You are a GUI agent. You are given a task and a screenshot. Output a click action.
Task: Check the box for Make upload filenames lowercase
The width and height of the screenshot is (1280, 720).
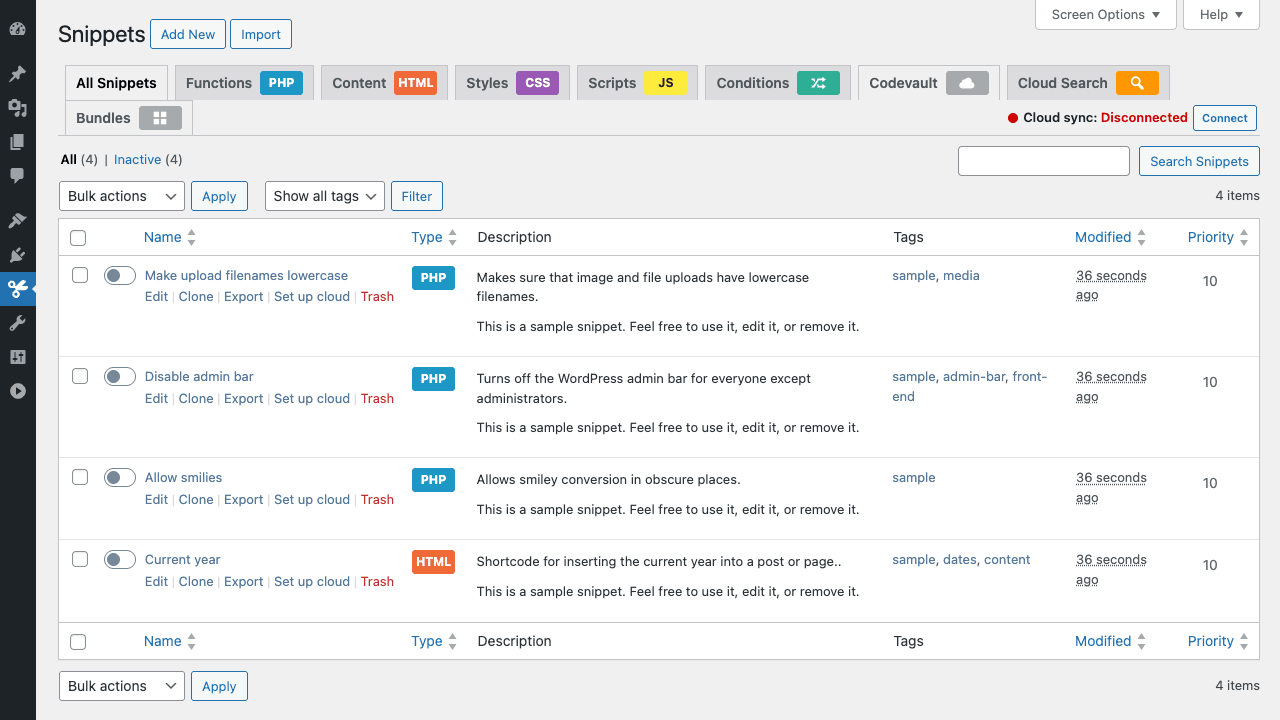80,275
